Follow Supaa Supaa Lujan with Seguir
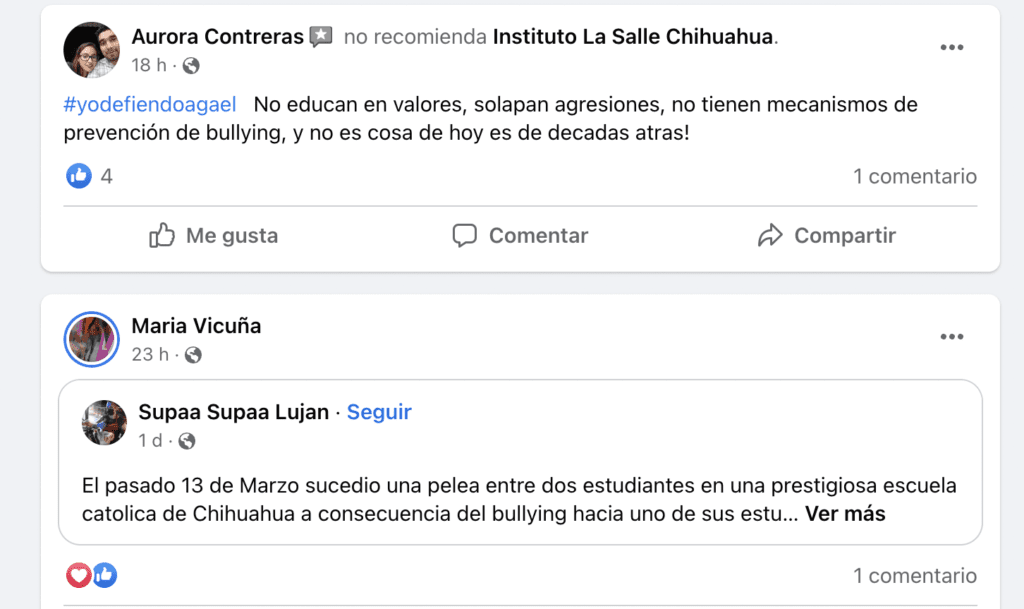The height and width of the screenshot is (609, 1024). (379, 412)
